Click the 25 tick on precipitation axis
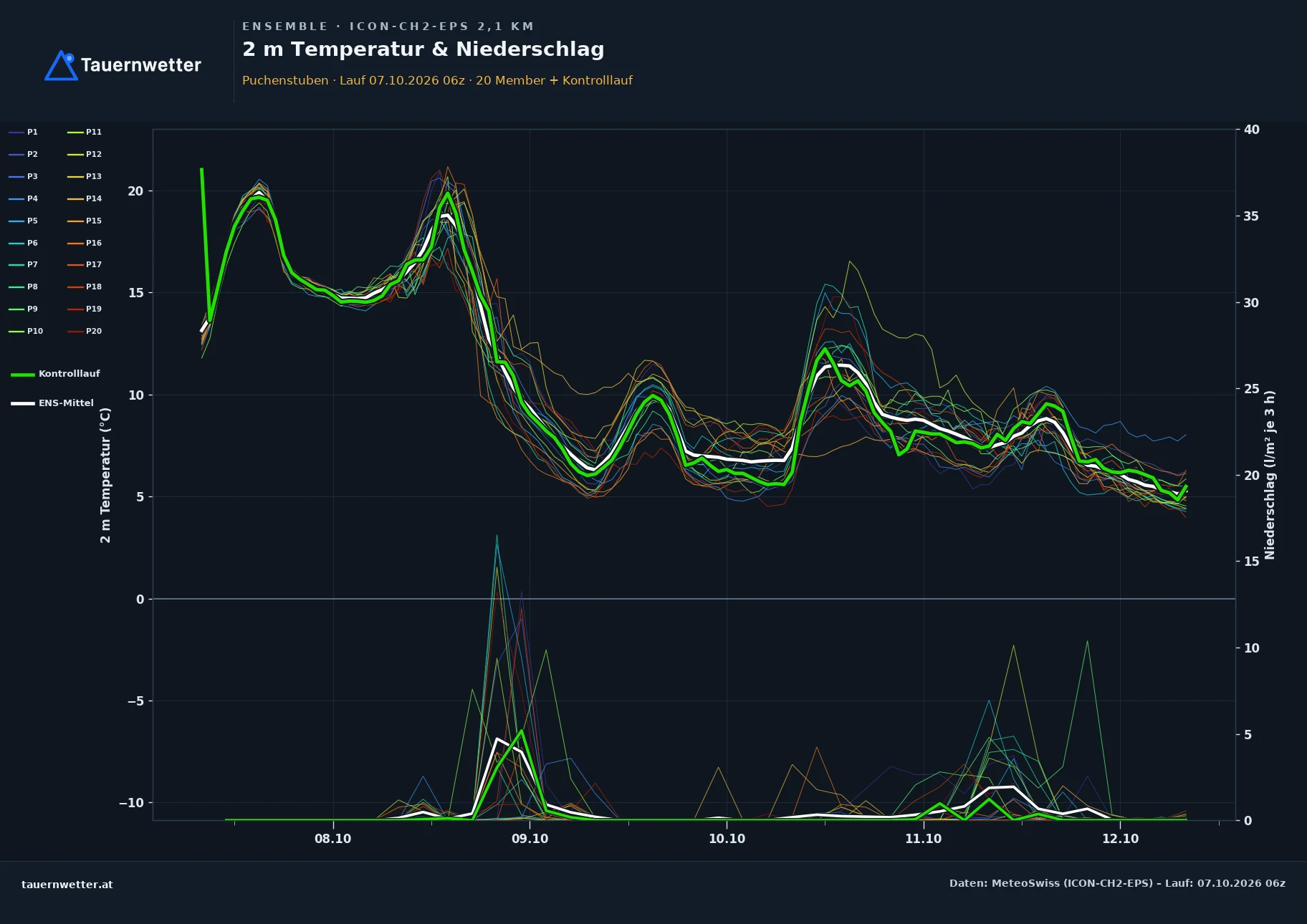This screenshot has height=924, width=1307. pyautogui.click(x=1252, y=389)
